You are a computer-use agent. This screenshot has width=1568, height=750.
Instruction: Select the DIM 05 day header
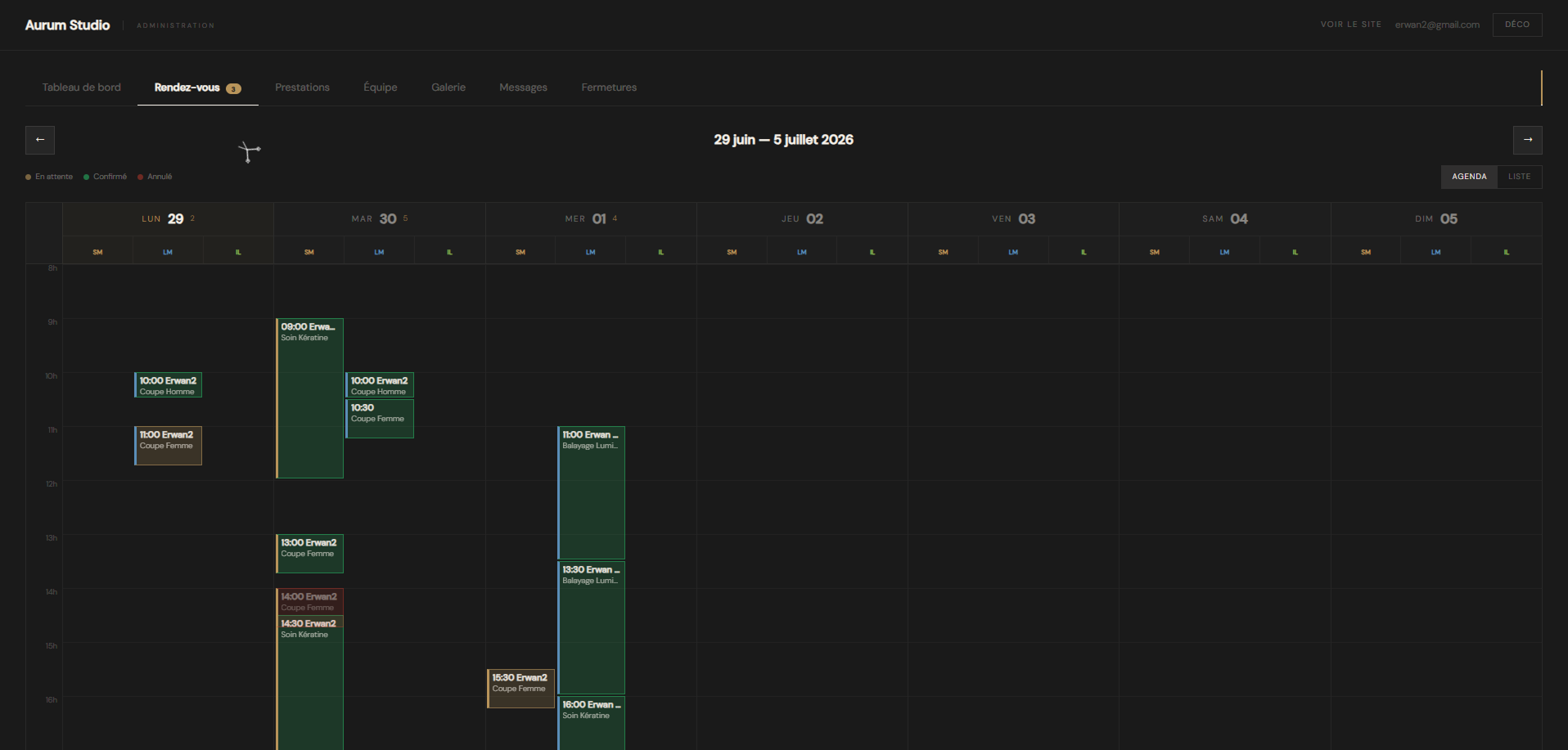click(1436, 219)
